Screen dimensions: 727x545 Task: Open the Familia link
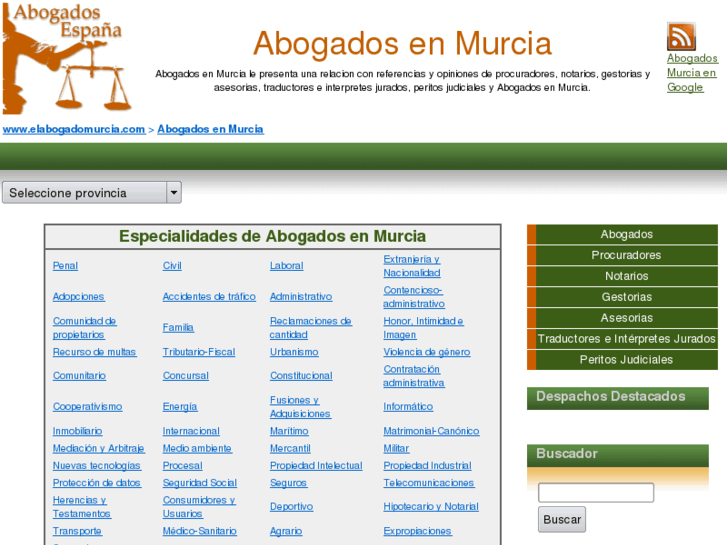point(178,327)
